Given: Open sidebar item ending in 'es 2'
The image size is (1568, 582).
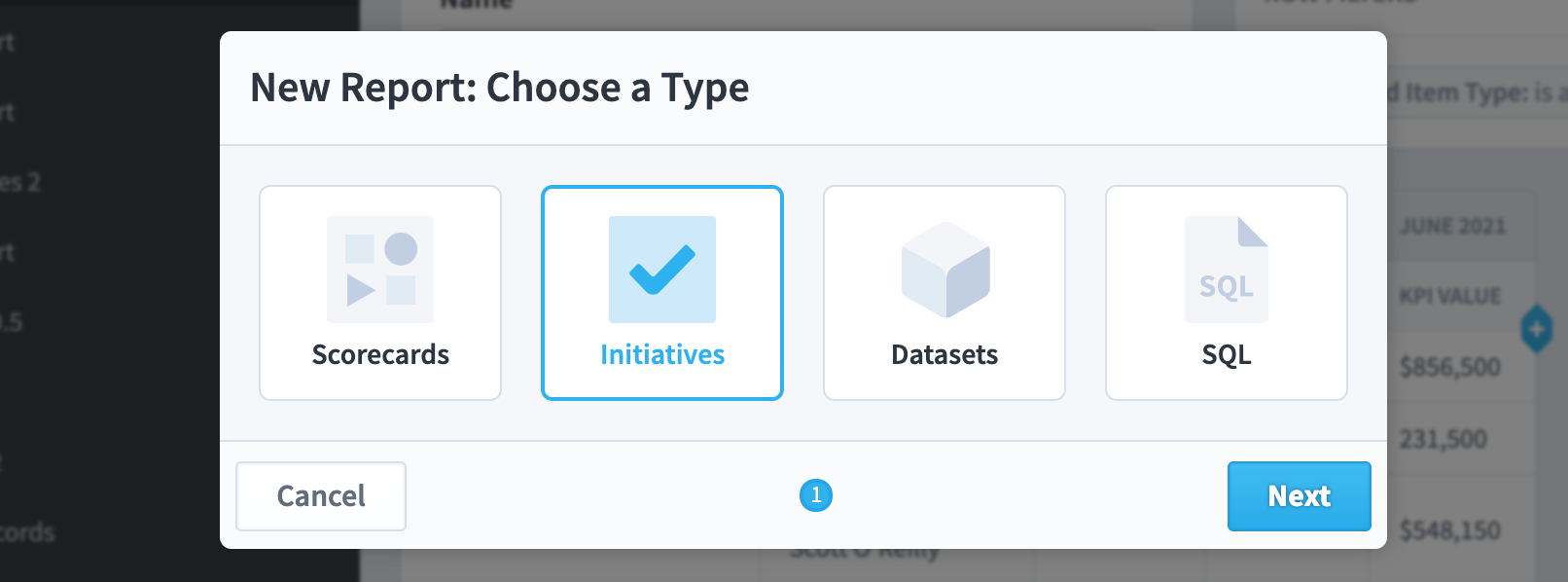Looking at the screenshot, I should coord(19,182).
